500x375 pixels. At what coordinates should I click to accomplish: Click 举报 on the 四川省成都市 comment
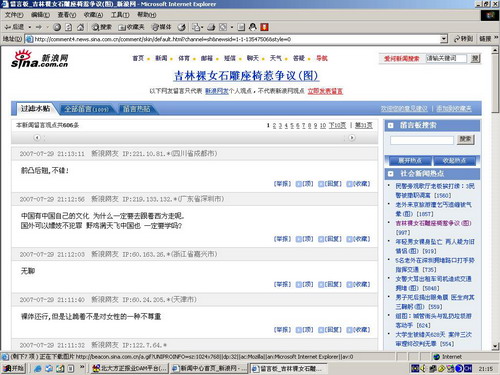283,184
